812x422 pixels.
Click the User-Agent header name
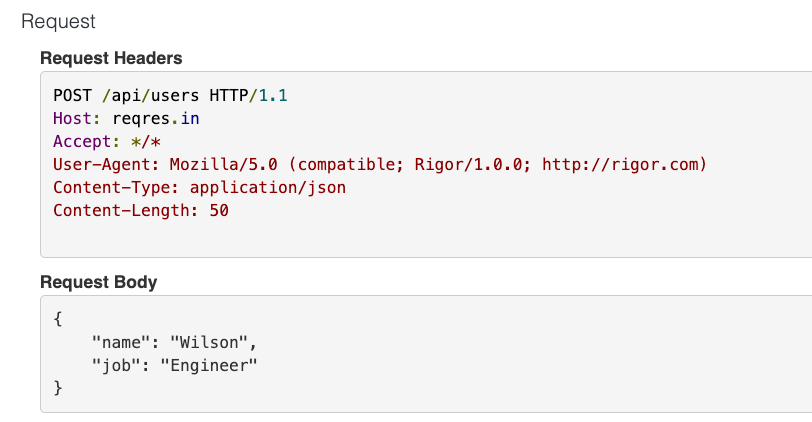pos(106,165)
